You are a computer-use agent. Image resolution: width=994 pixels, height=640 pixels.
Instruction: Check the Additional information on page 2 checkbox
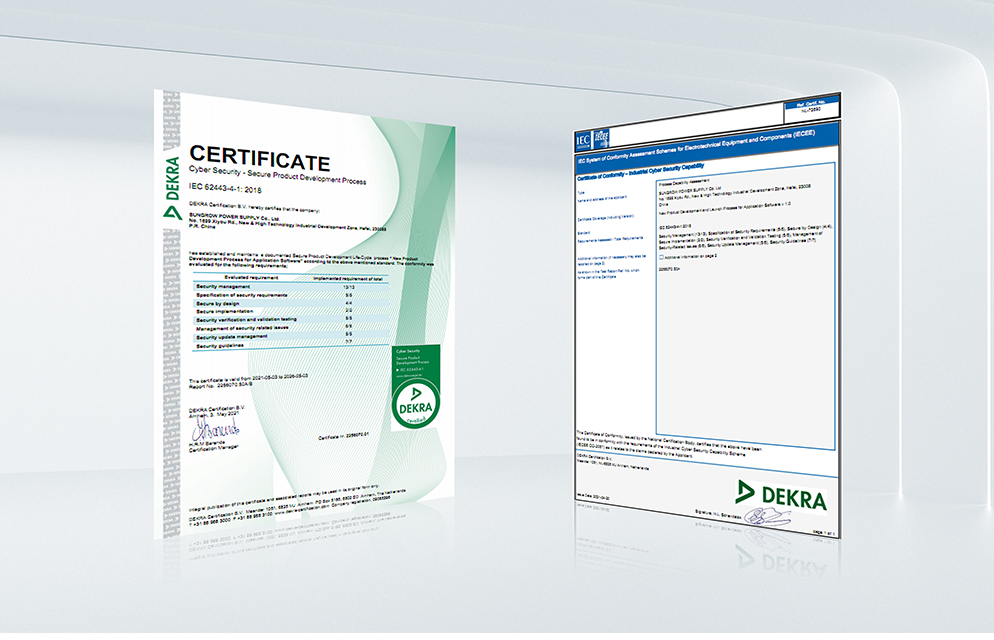[662, 255]
